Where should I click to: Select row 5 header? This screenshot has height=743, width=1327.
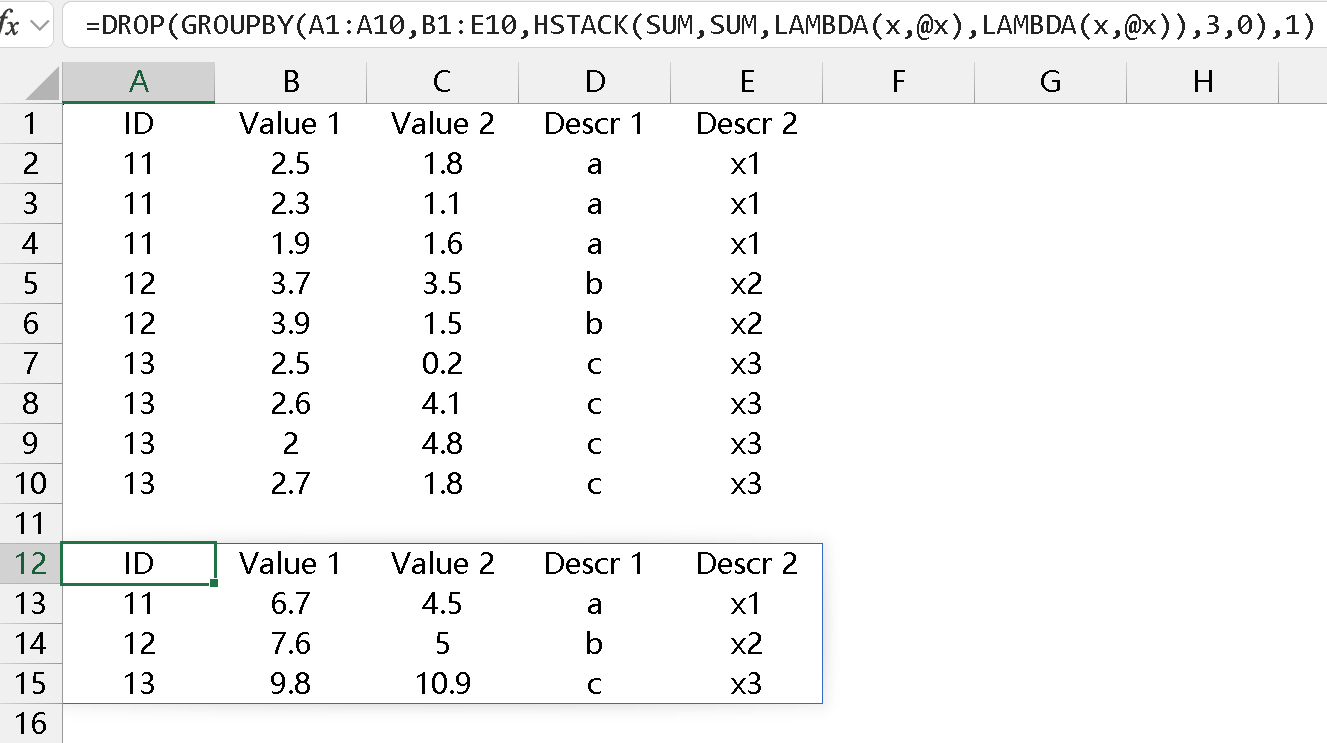click(x=31, y=284)
